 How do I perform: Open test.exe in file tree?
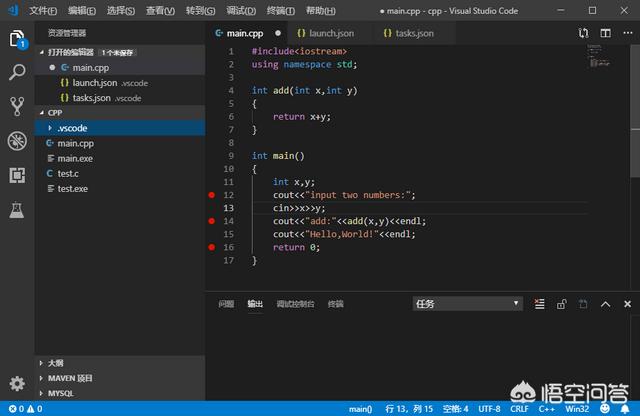tap(120, 189)
